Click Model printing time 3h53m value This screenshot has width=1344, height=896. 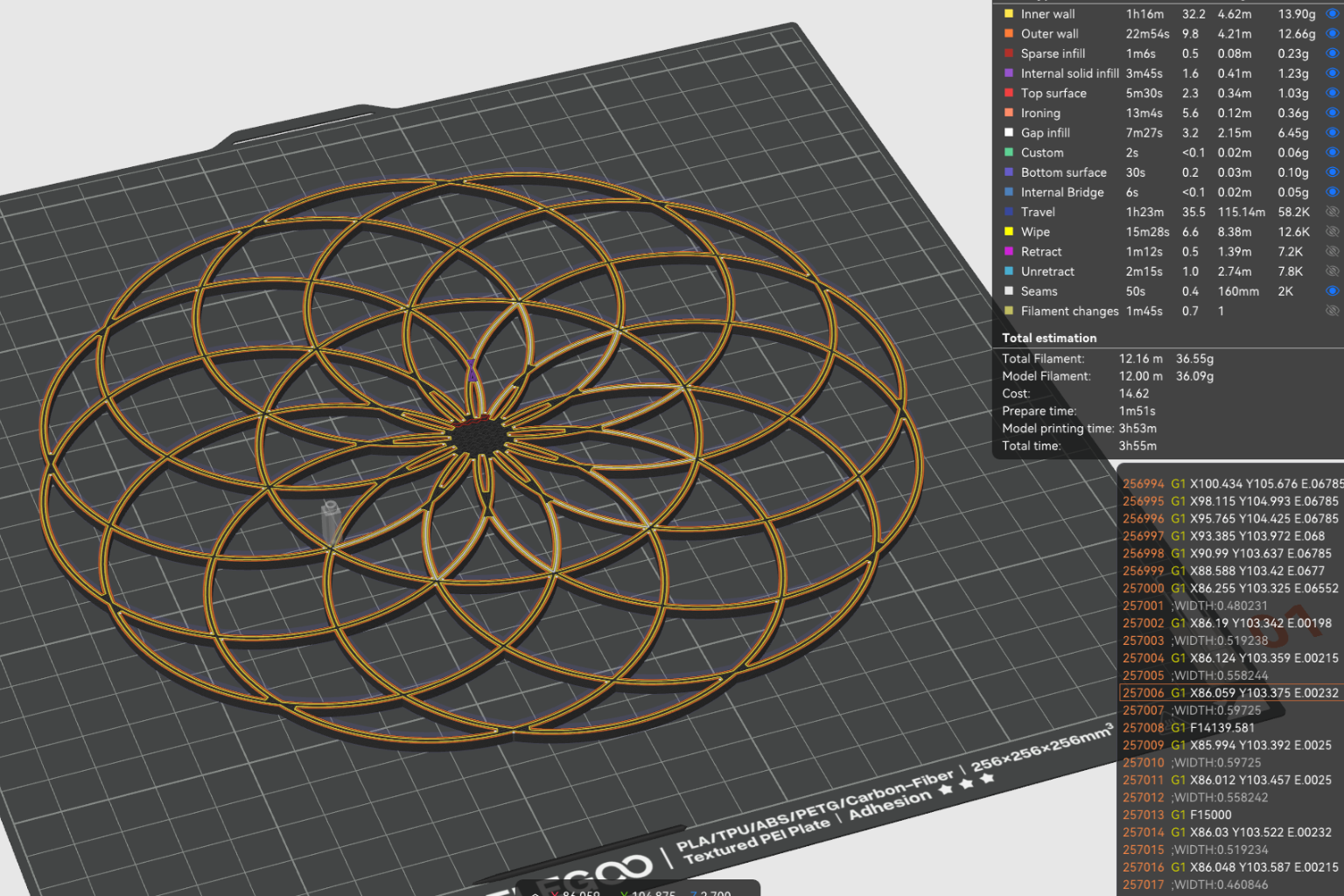[x=1137, y=429]
